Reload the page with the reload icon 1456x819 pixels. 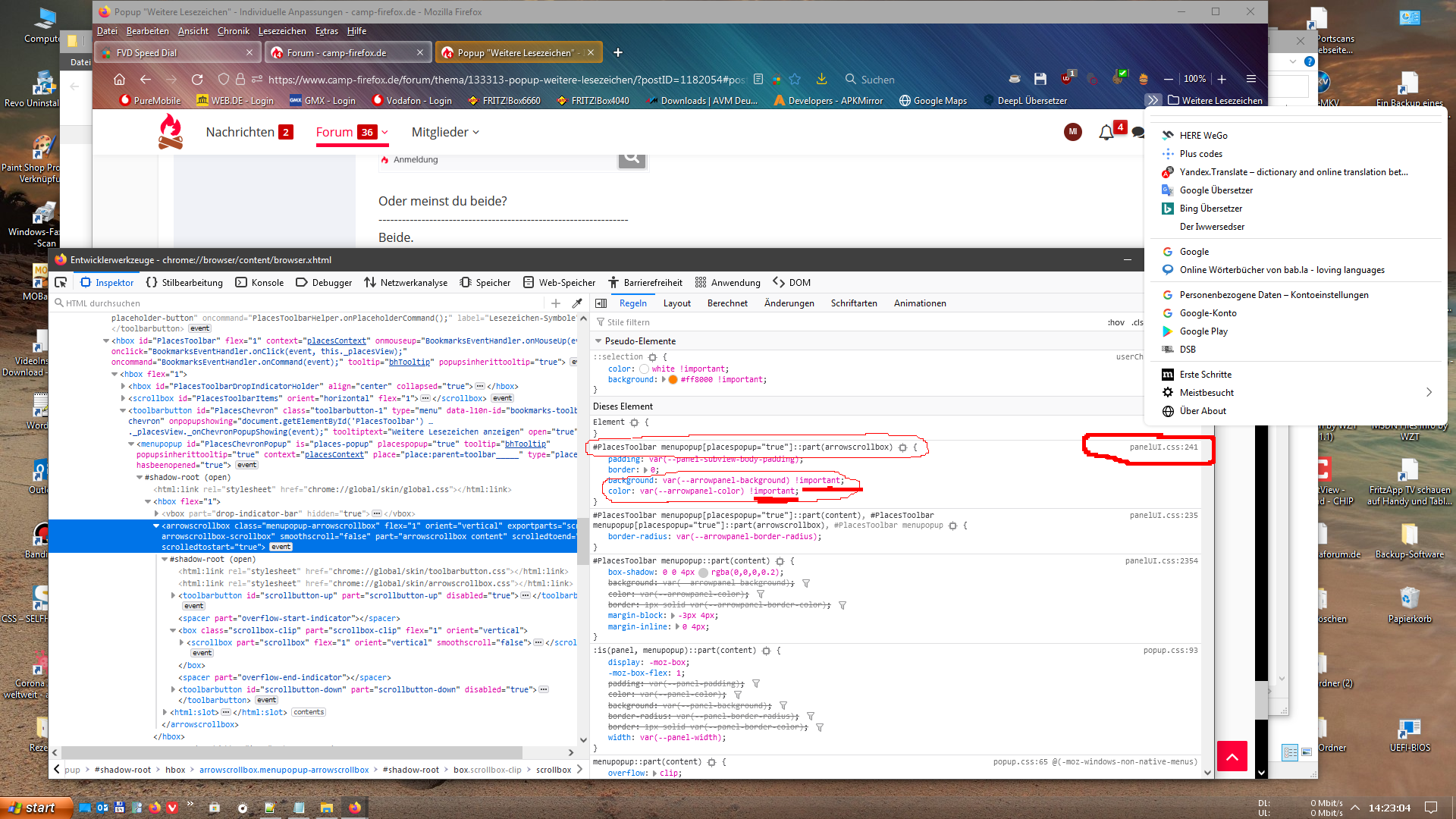pos(197,80)
